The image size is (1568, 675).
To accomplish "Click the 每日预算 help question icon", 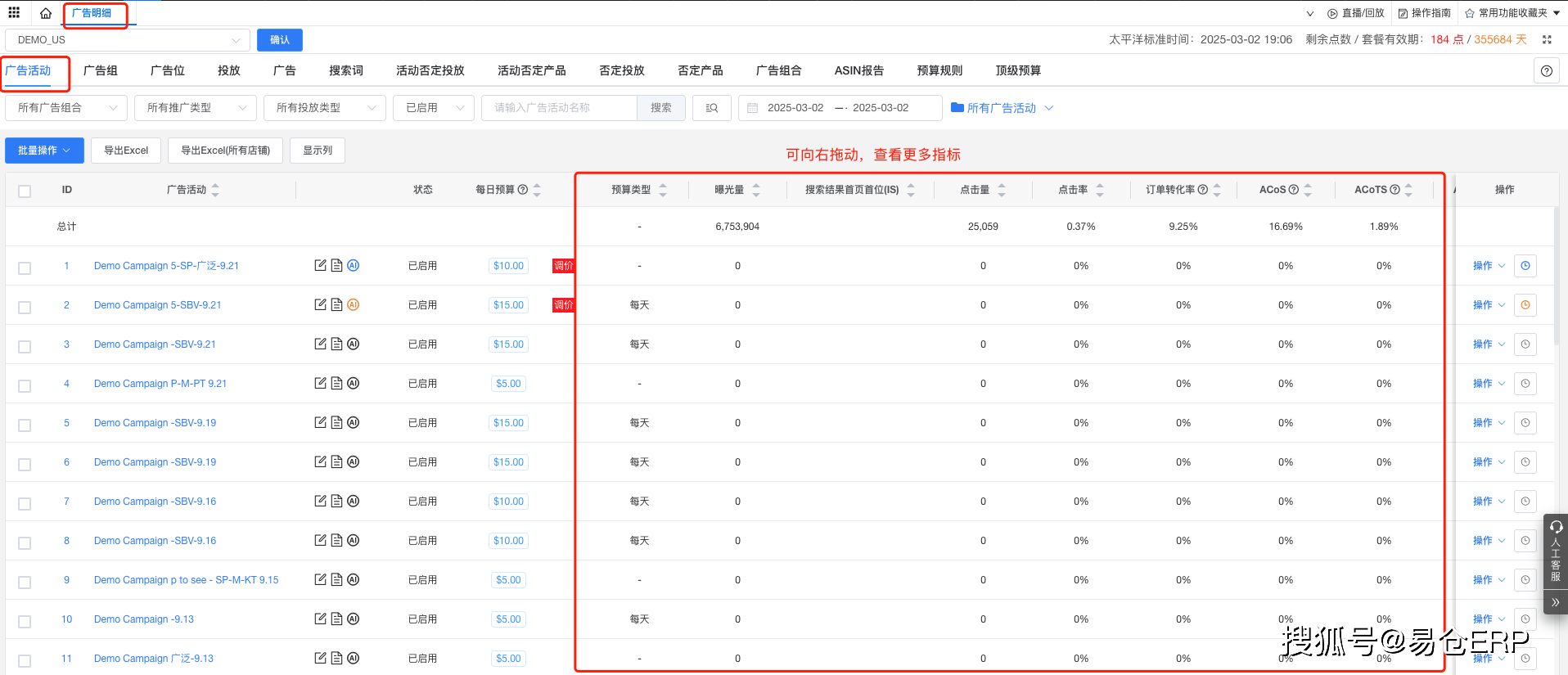I will tap(523, 190).
